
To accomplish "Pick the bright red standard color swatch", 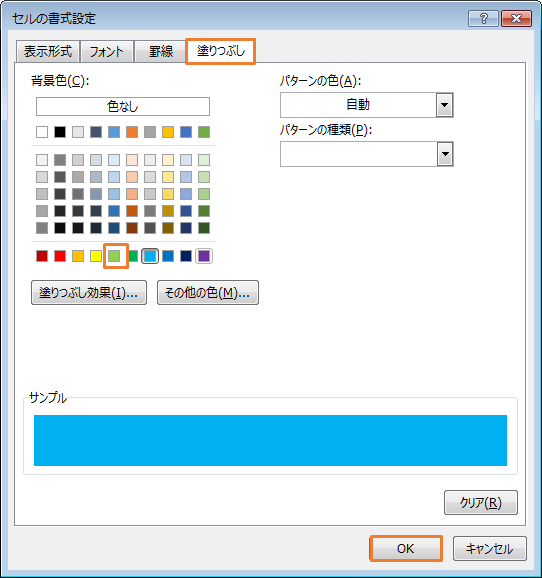I will click(x=60, y=256).
